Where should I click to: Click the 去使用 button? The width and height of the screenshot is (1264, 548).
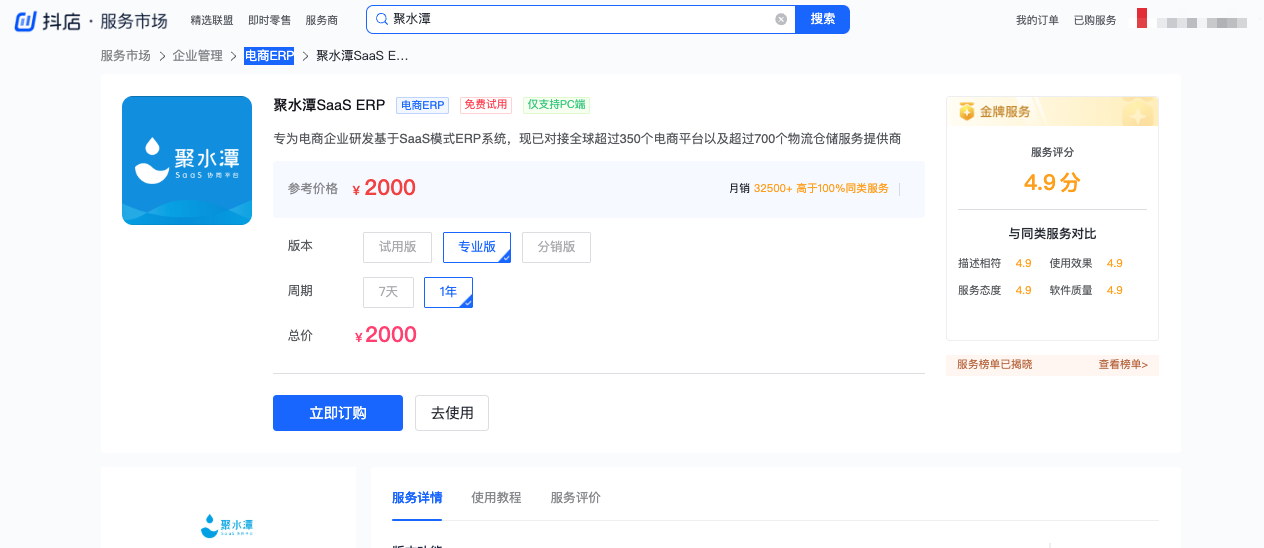point(452,413)
